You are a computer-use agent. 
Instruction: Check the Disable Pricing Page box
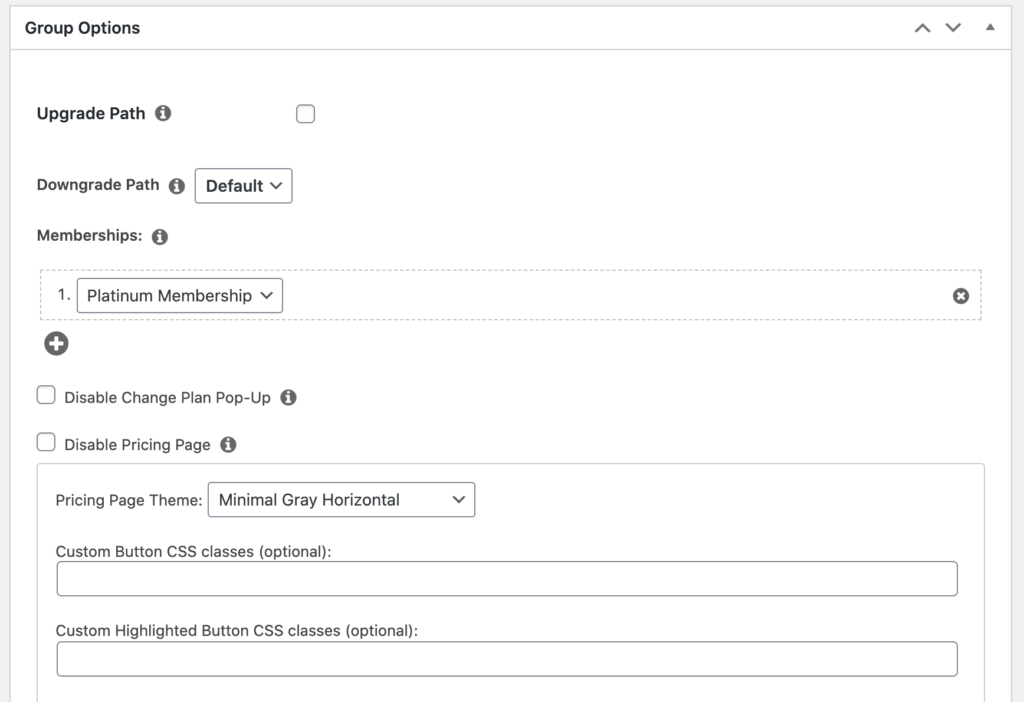[x=46, y=443]
